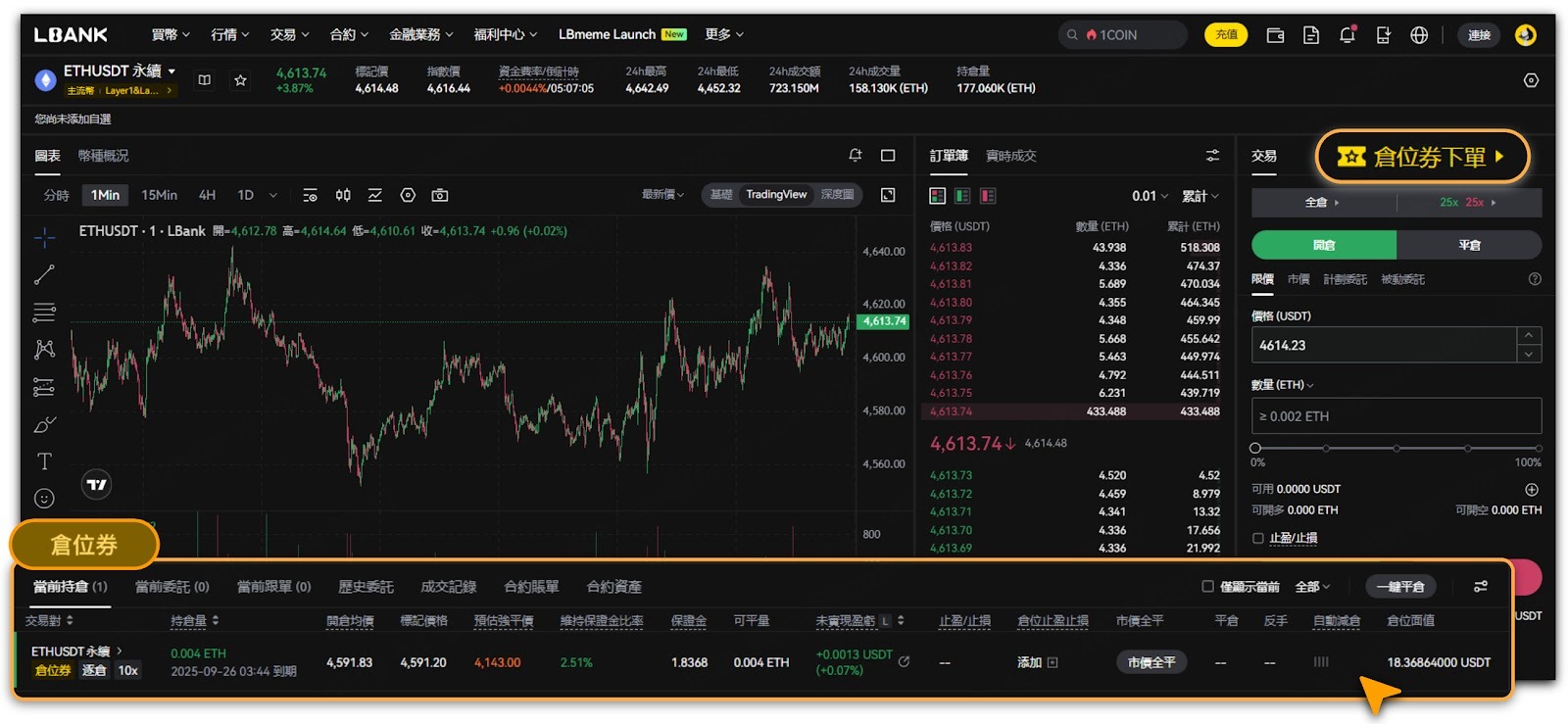The height and width of the screenshot is (724, 1568).
Task: Open chart indicators icon in toolbar
Action: click(x=375, y=195)
